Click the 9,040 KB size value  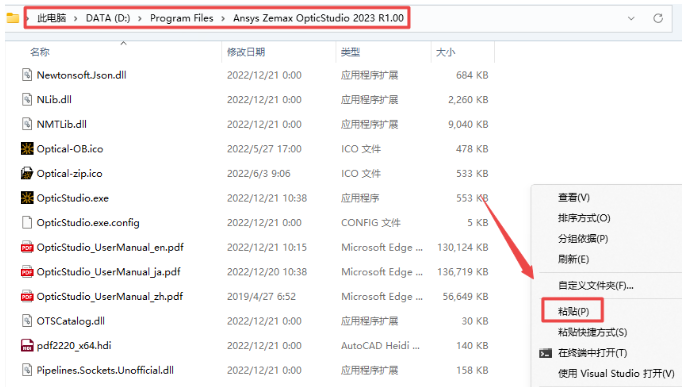(x=468, y=124)
